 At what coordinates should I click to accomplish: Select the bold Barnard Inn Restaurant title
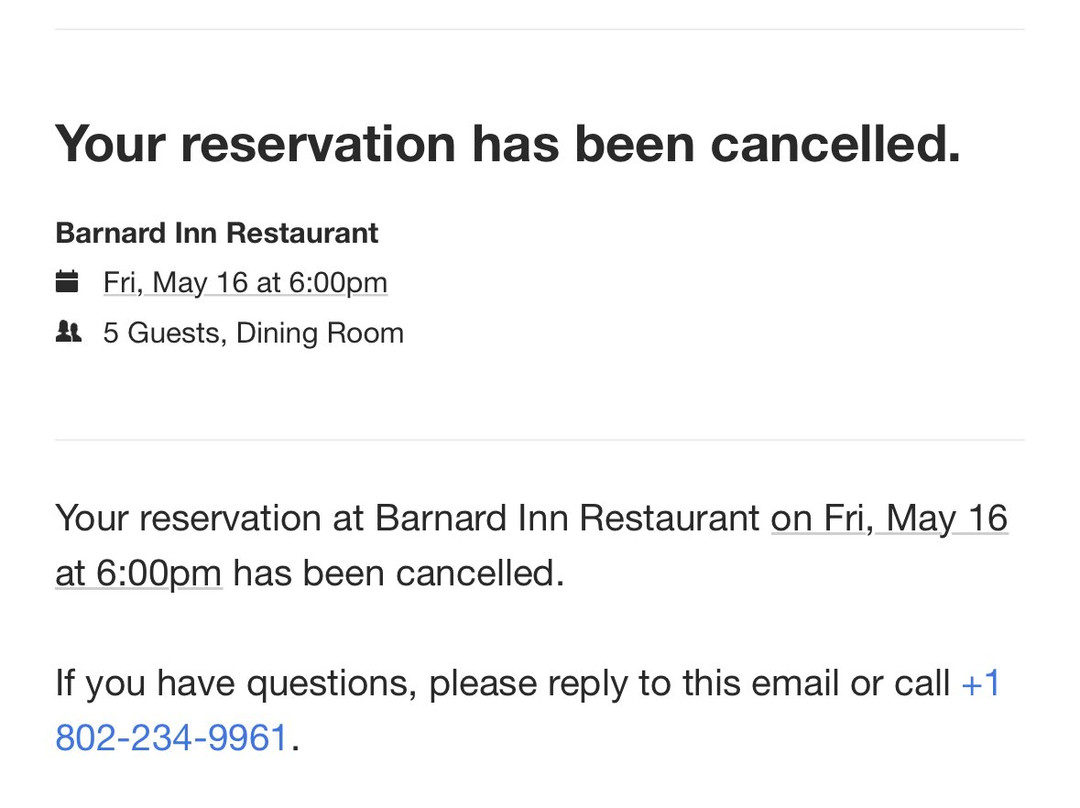coord(217,233)
